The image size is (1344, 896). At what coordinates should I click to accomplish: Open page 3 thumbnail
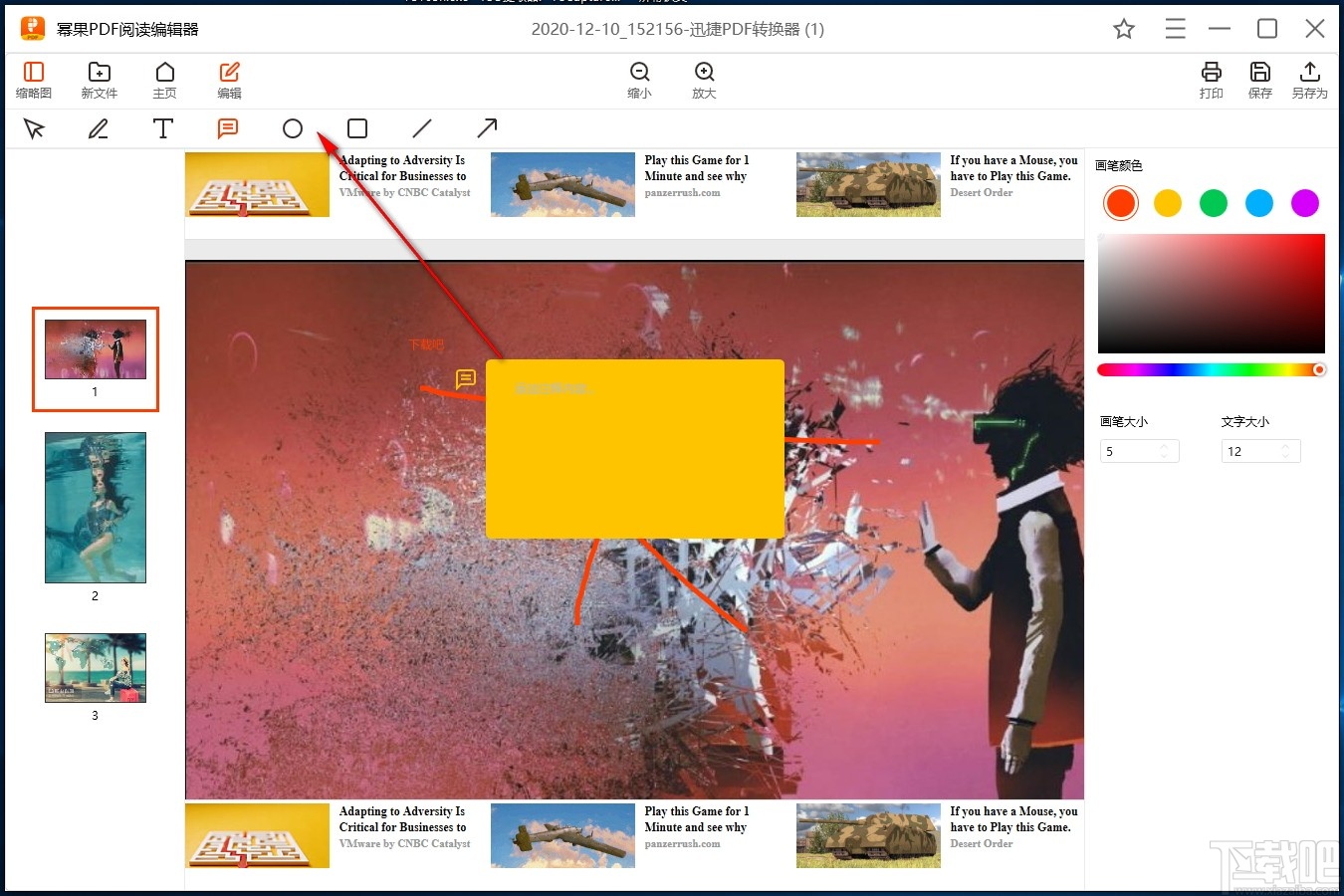click(96, 668)
